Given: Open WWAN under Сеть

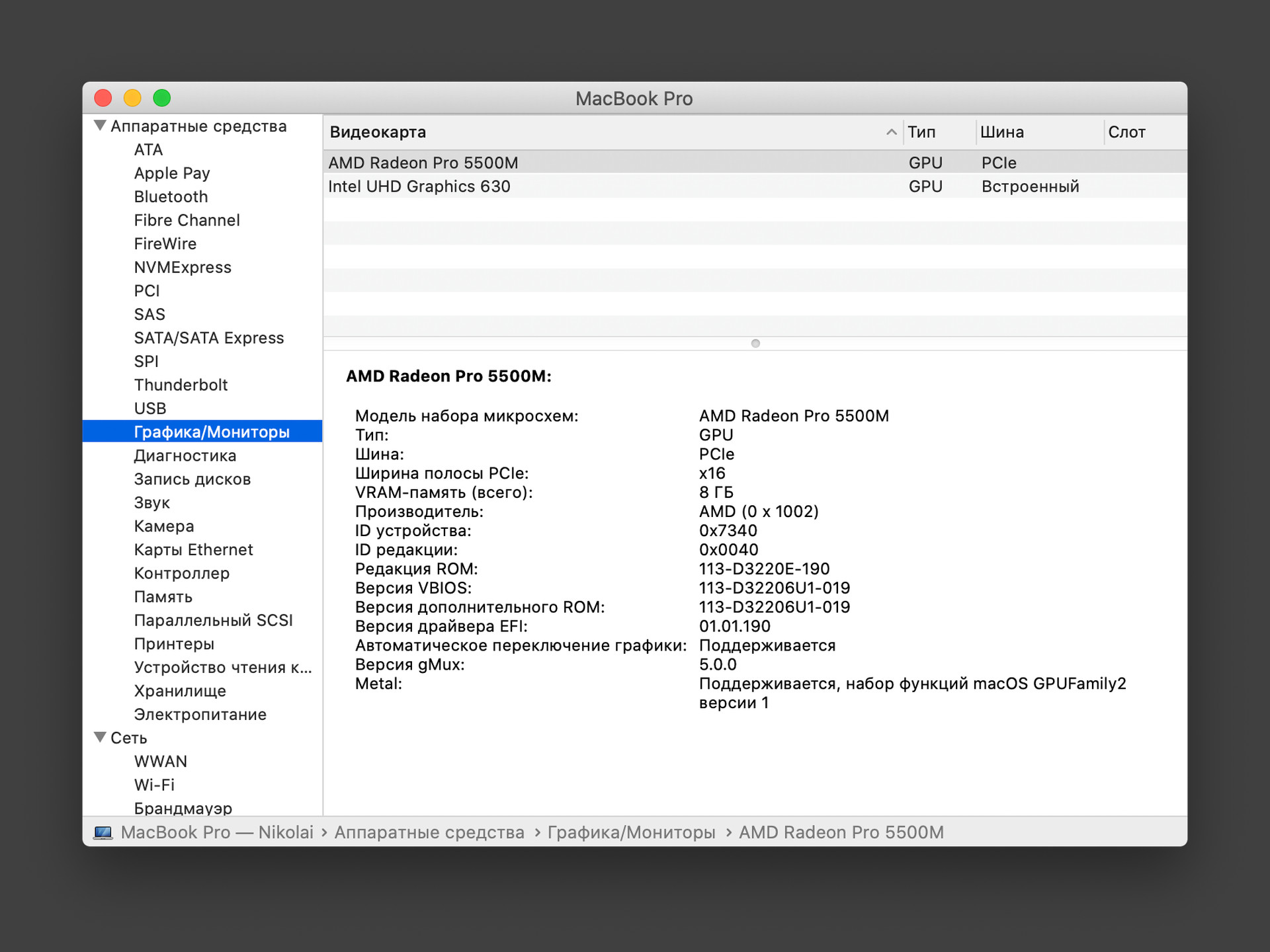Looking at the screenshot, I should pyautogui.click(x=161, y=762).
